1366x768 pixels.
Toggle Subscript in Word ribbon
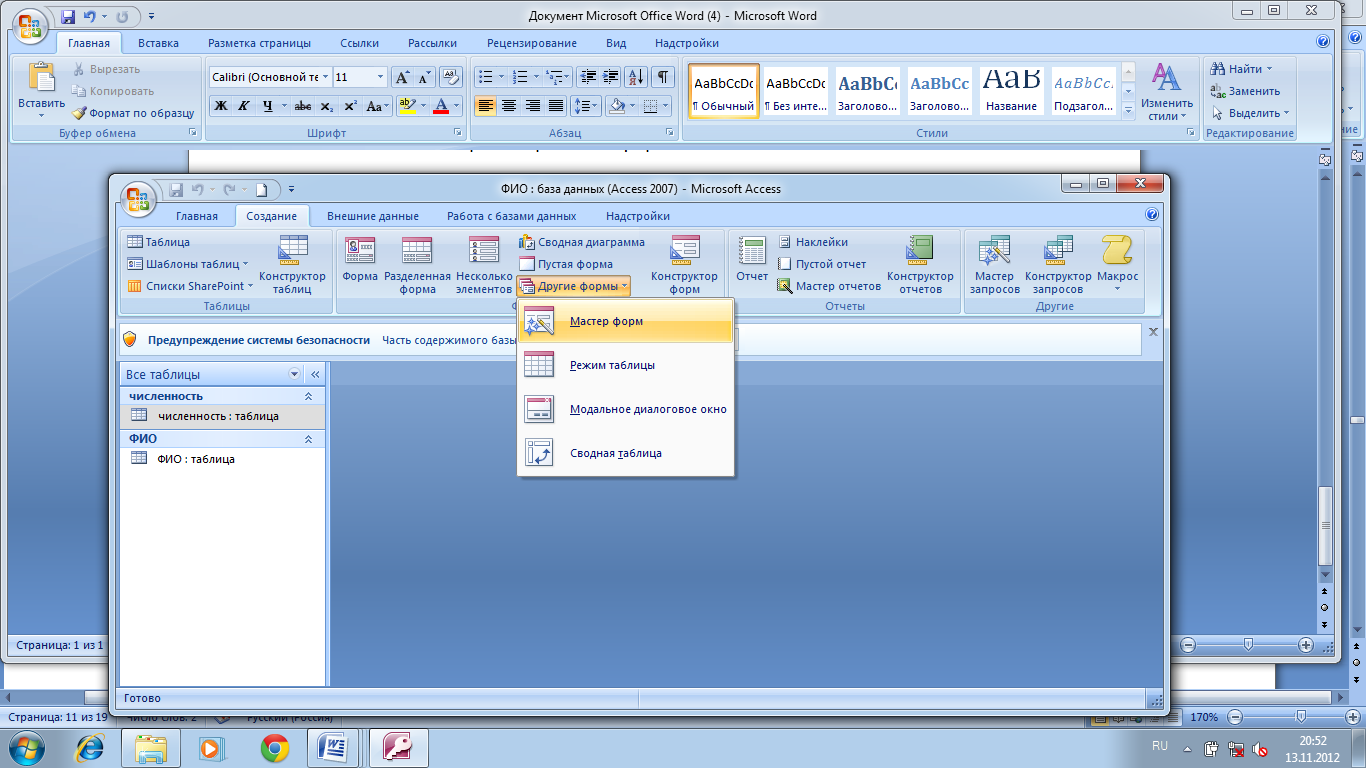point(327,106)
